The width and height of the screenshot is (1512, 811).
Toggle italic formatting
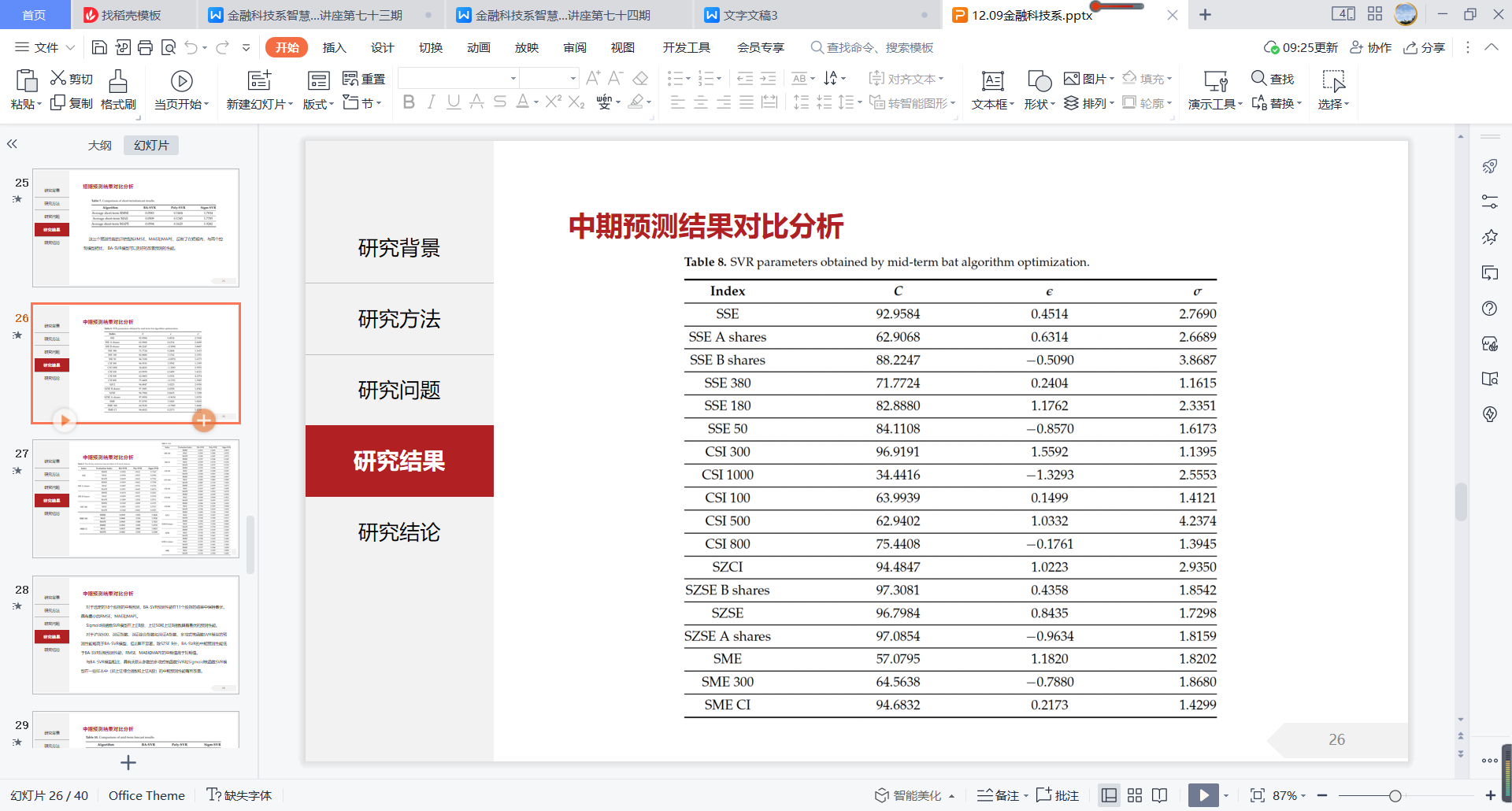(x=431, y=102)
